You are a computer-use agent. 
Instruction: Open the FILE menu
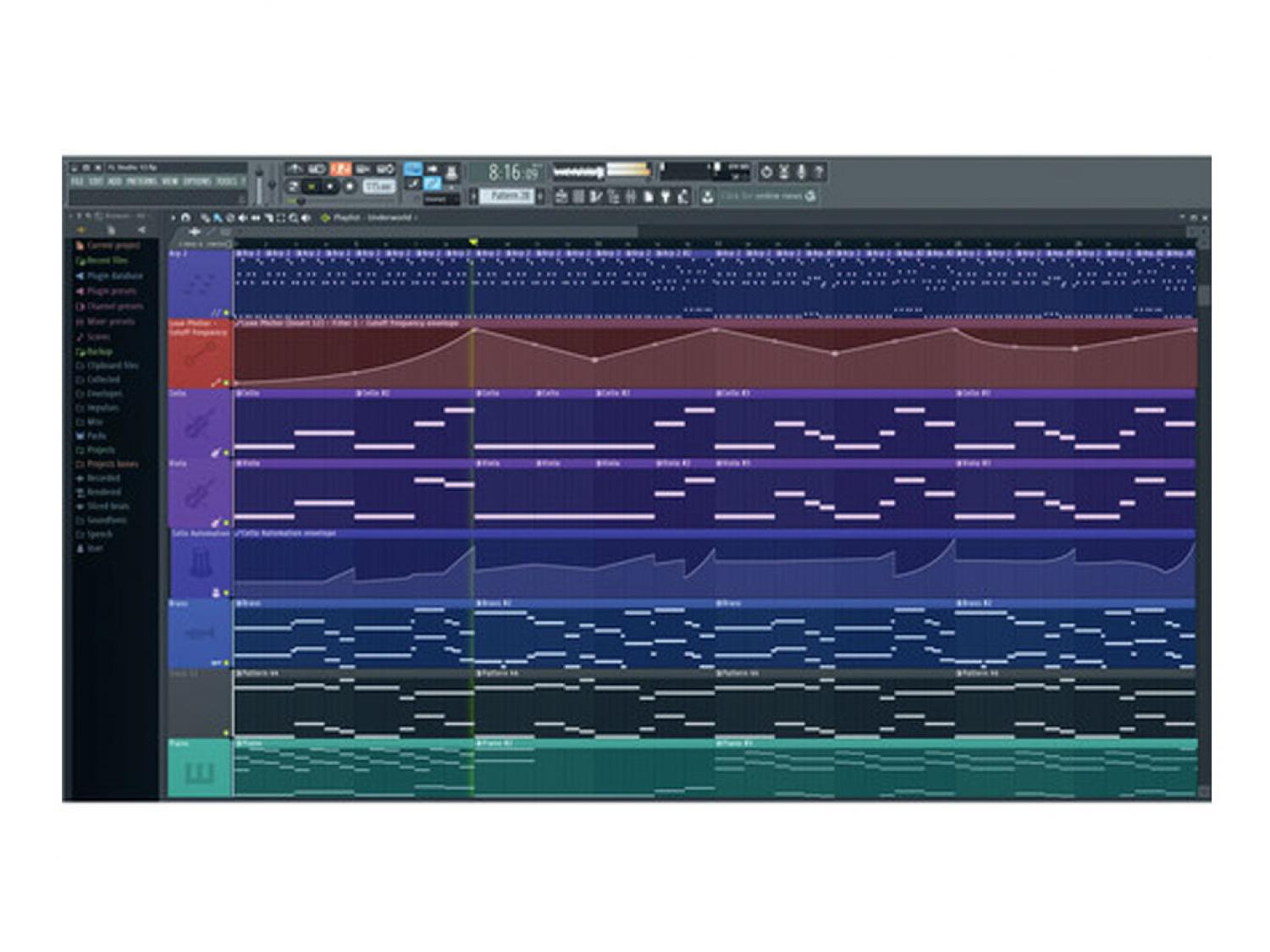click(x=77, y=181)
